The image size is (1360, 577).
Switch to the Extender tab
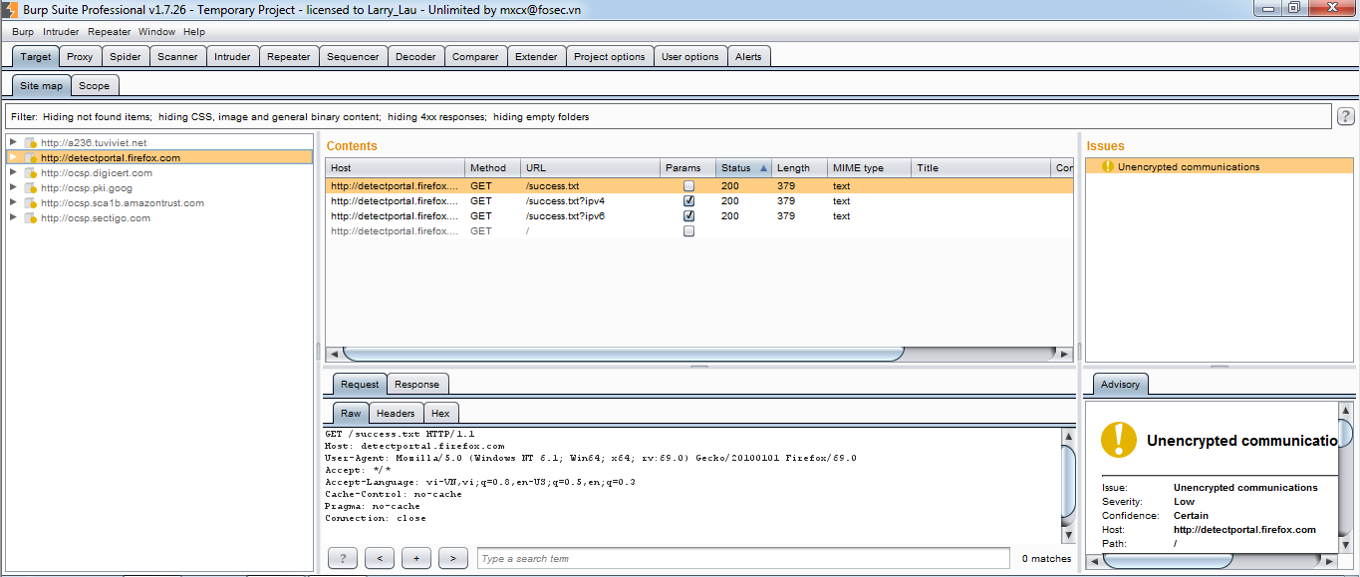[x=536, y=57]
